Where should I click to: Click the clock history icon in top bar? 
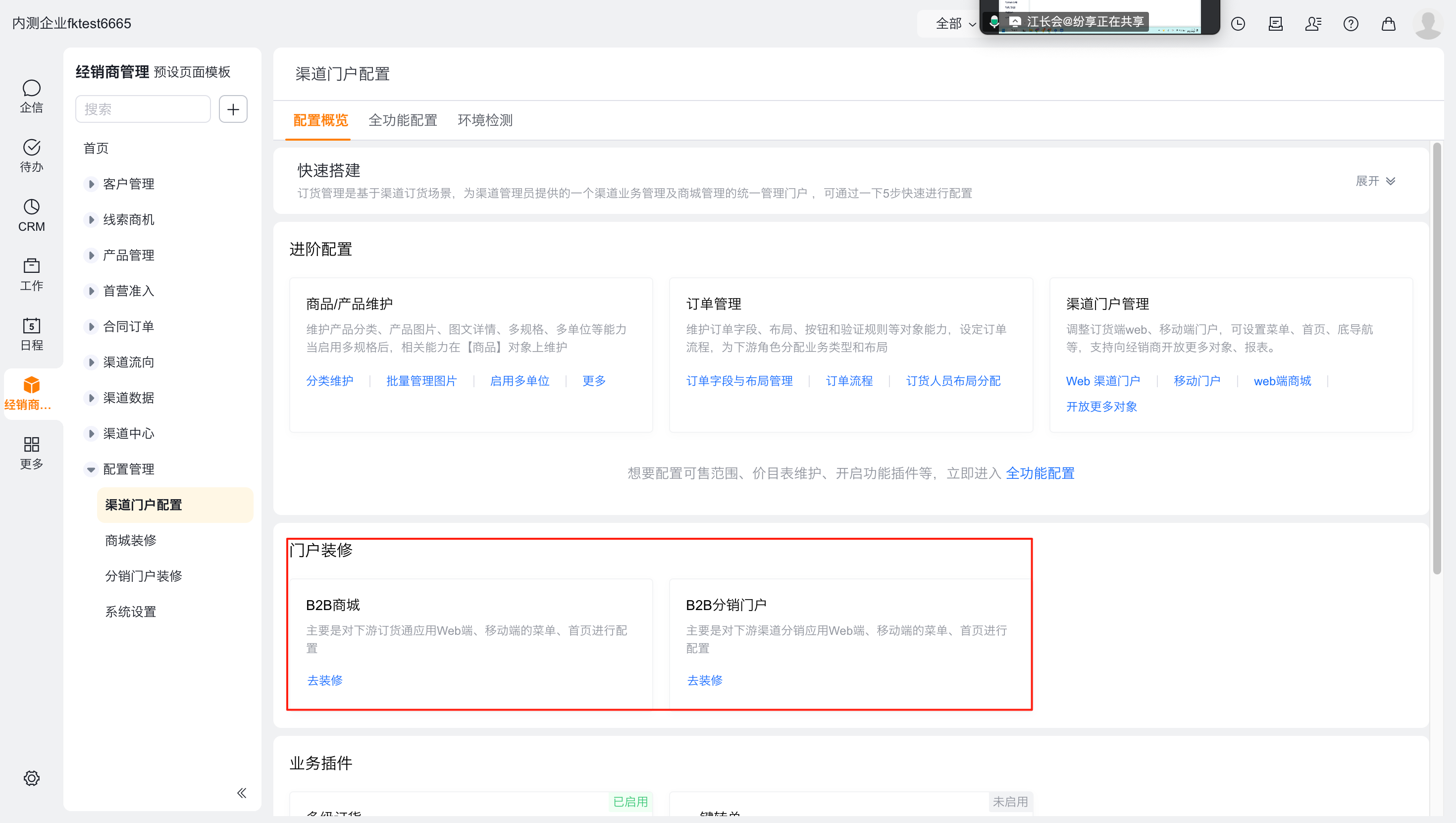[x=1238, y=24]
